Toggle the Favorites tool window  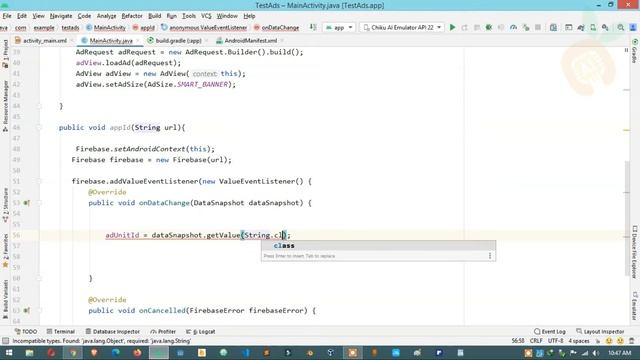(5, 250)
